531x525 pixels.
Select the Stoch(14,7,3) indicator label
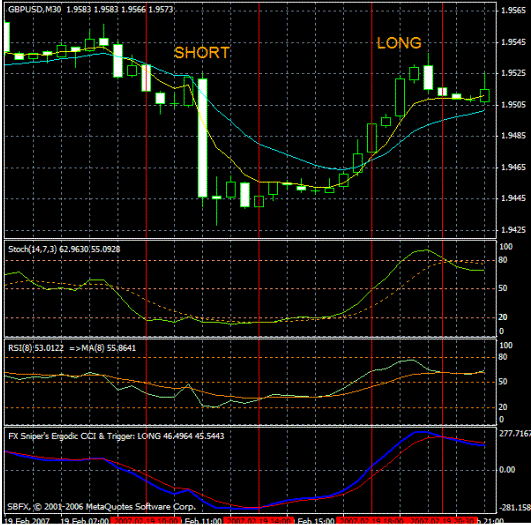[64, 249]
